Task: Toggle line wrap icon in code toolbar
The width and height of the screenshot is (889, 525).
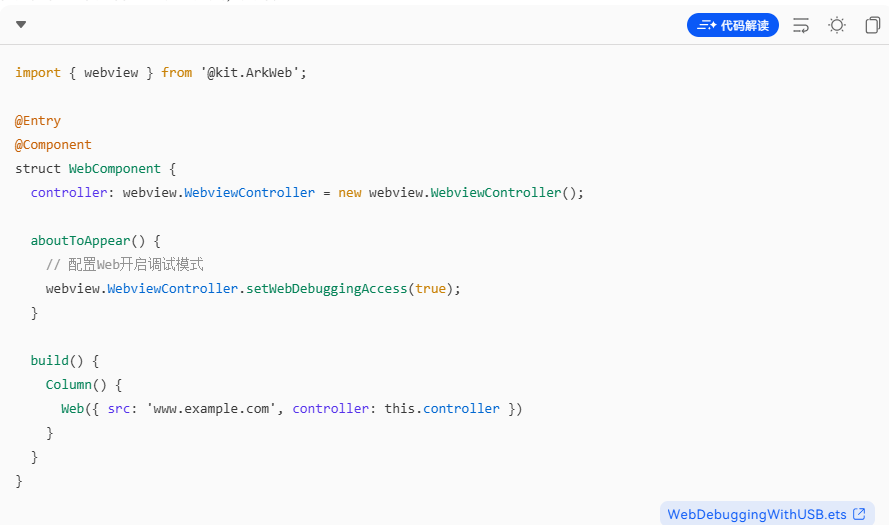Action: [x=801, y=26]
